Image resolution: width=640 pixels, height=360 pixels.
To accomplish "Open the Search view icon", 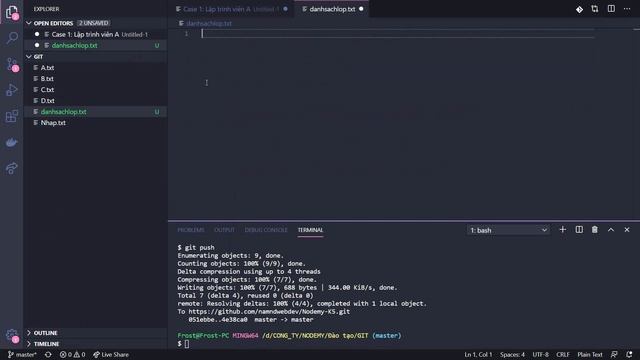I will click(12, 38).
